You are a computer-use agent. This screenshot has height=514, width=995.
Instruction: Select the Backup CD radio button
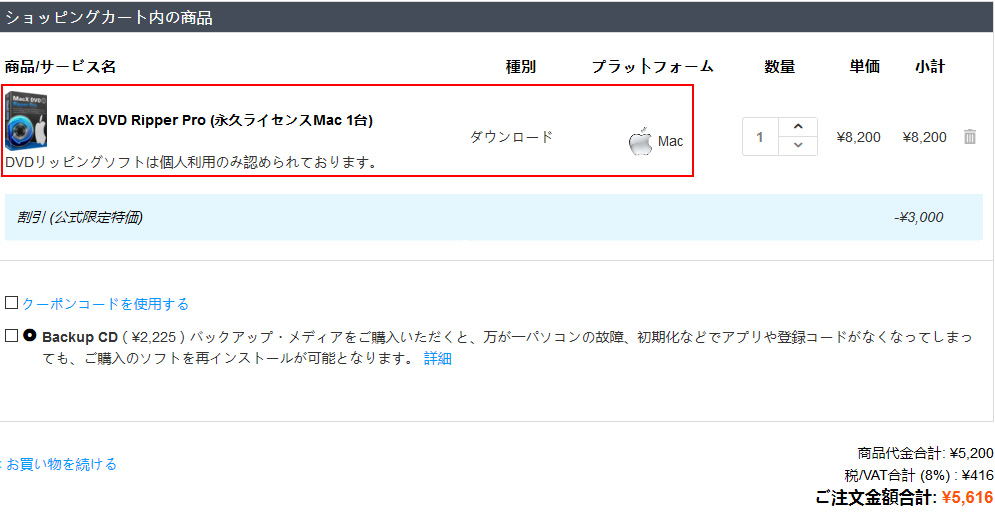29,336
